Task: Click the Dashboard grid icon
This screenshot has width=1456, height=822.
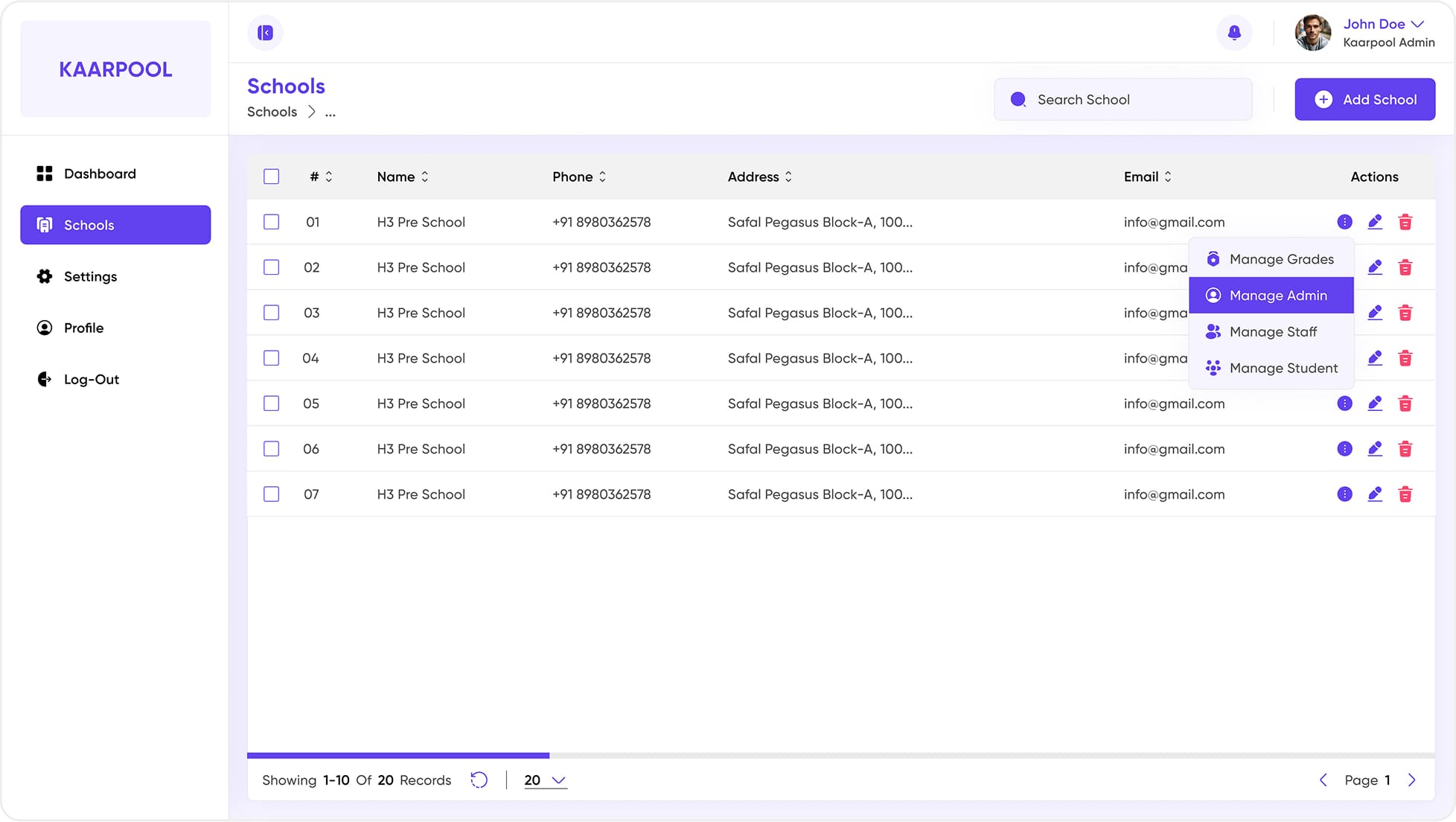Action: 45,173
